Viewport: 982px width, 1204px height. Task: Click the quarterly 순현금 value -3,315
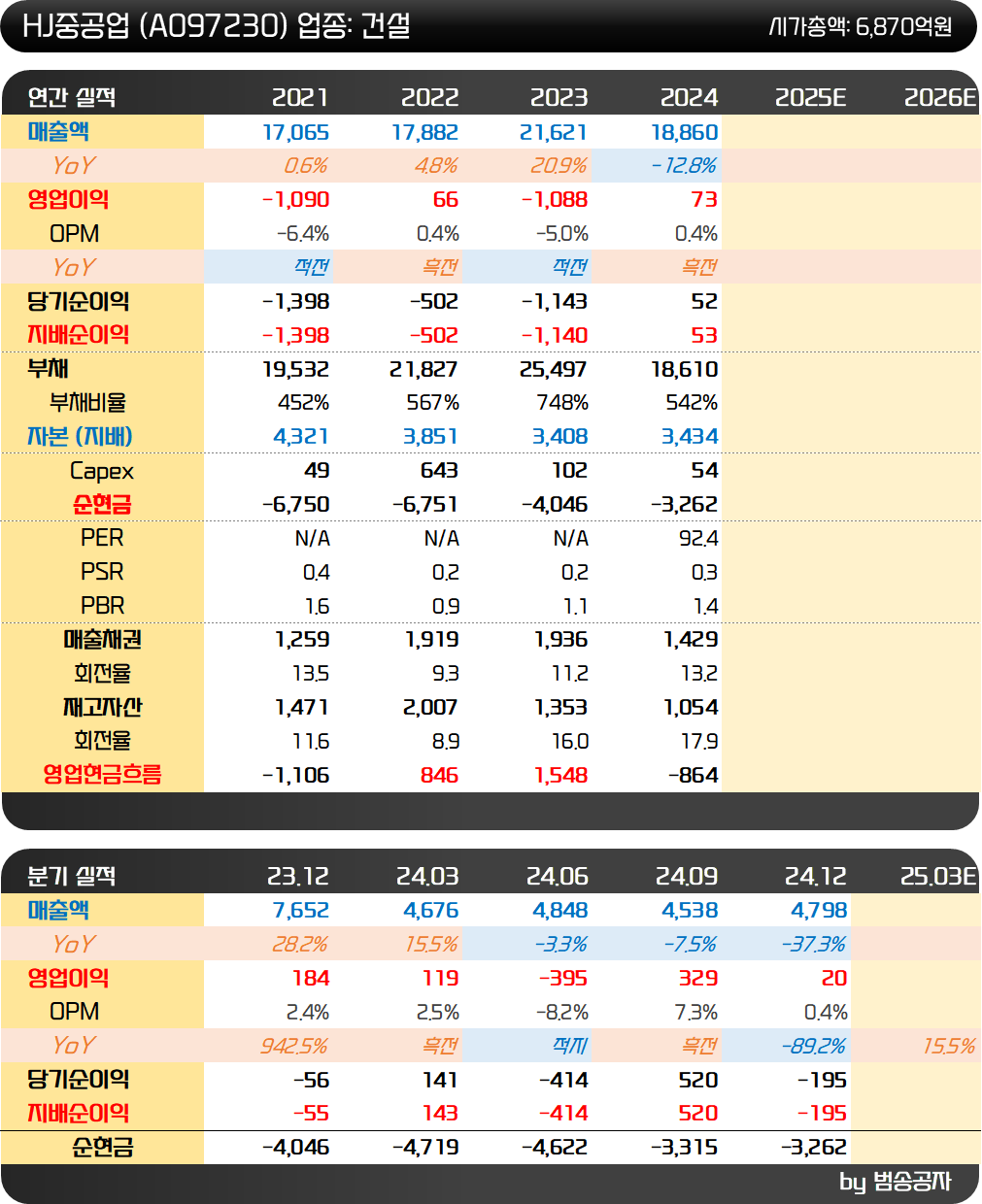click(x=685, y=1148)
